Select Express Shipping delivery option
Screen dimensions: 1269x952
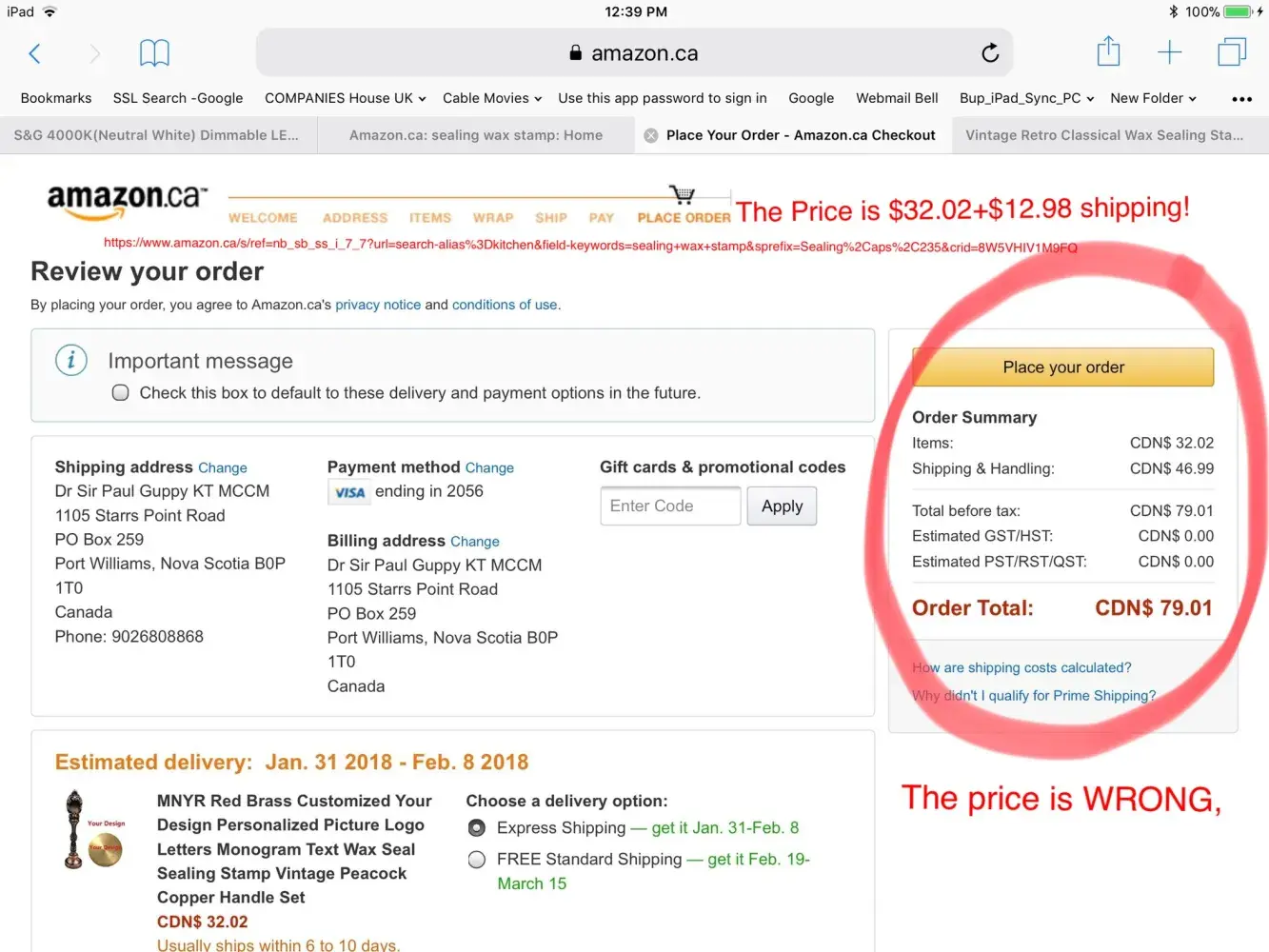pyautogui.click(x=477, y=828)
